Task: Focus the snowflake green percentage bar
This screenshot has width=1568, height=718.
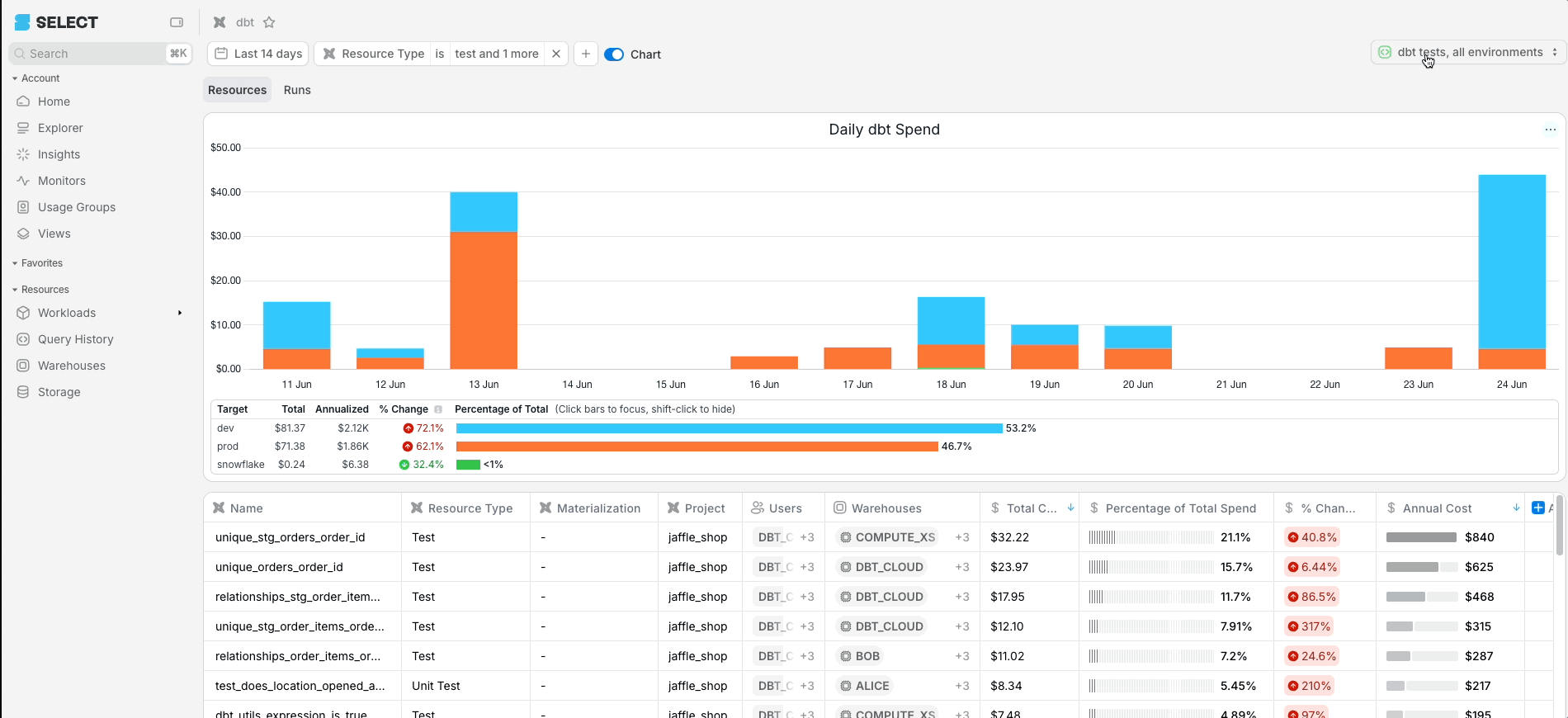Action: (x=468, y=465)
